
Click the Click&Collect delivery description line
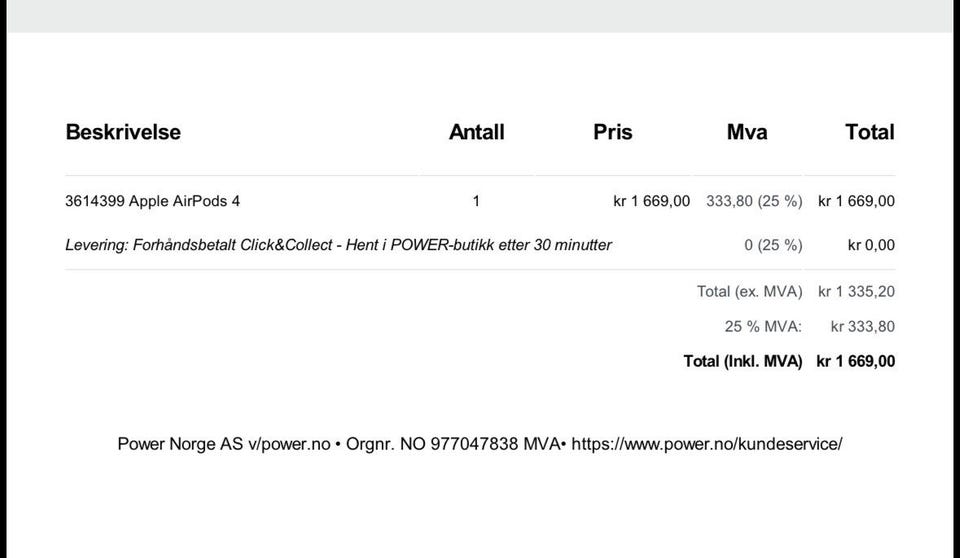[x=338, y=245]
